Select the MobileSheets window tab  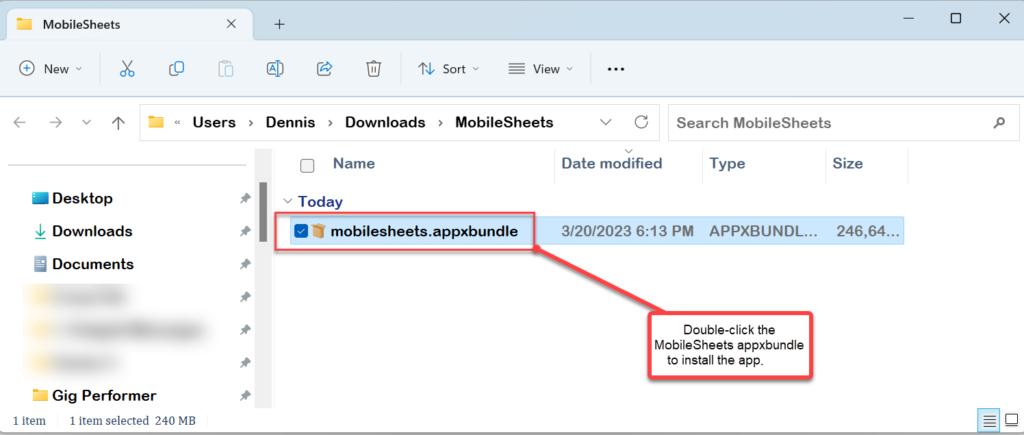(127, 24)
